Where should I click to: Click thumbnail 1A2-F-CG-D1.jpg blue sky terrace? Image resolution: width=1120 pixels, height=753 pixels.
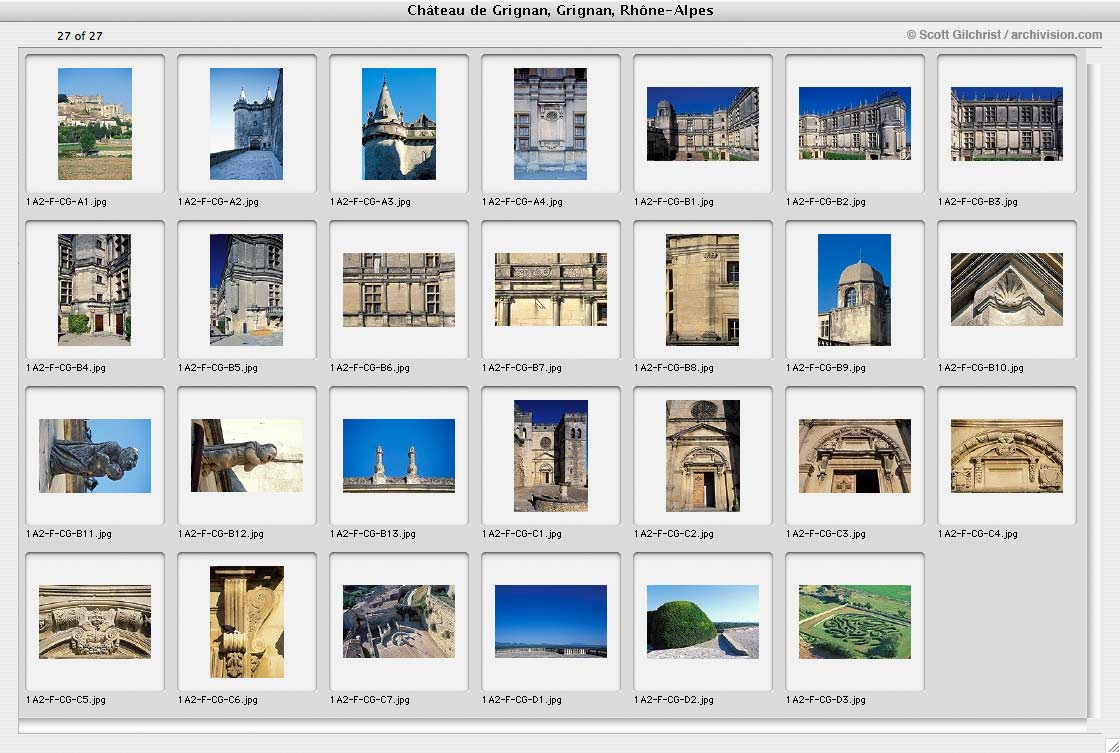[x=551, y=622]
